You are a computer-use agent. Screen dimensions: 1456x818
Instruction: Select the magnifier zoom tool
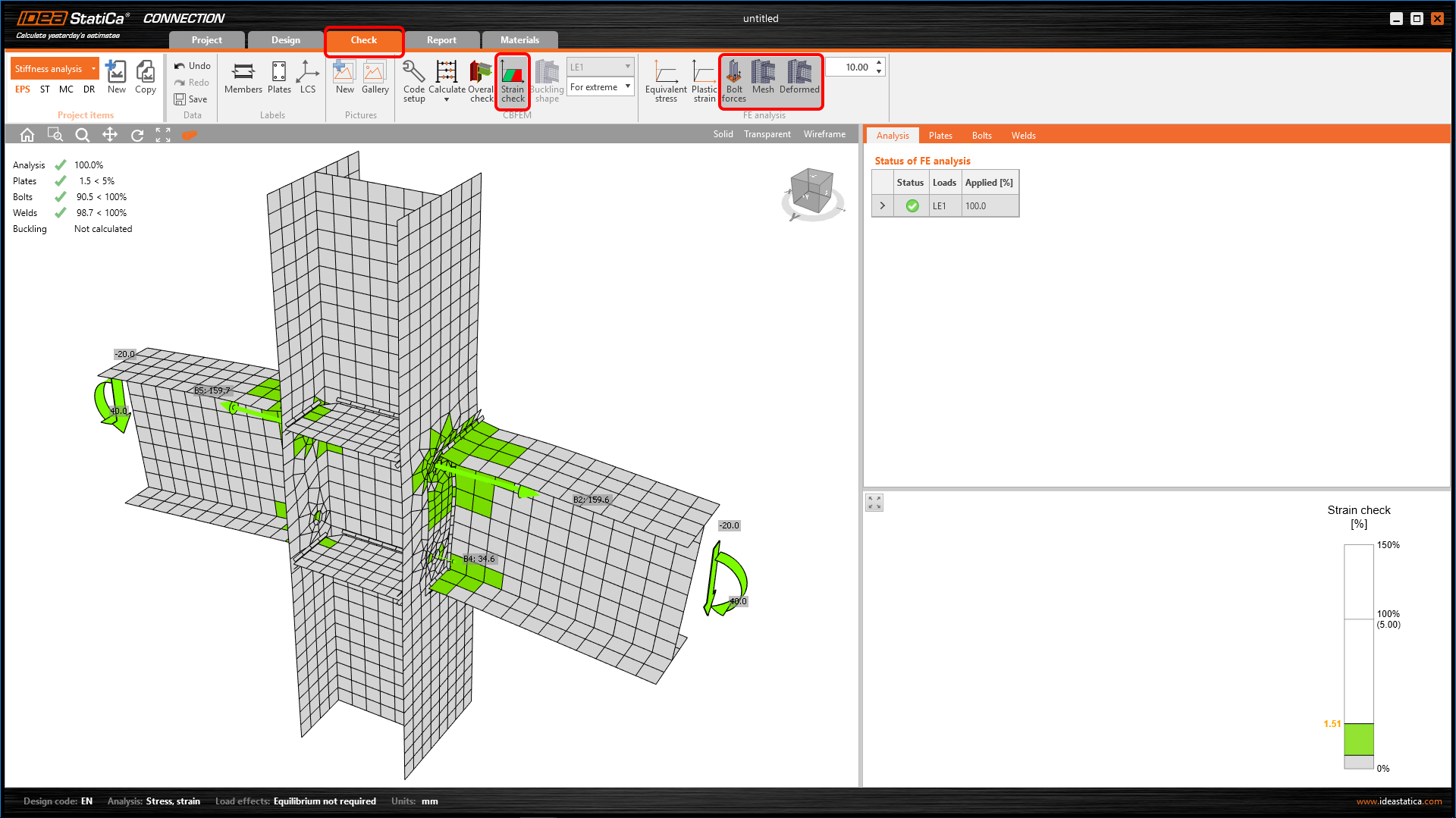point(83,134)
